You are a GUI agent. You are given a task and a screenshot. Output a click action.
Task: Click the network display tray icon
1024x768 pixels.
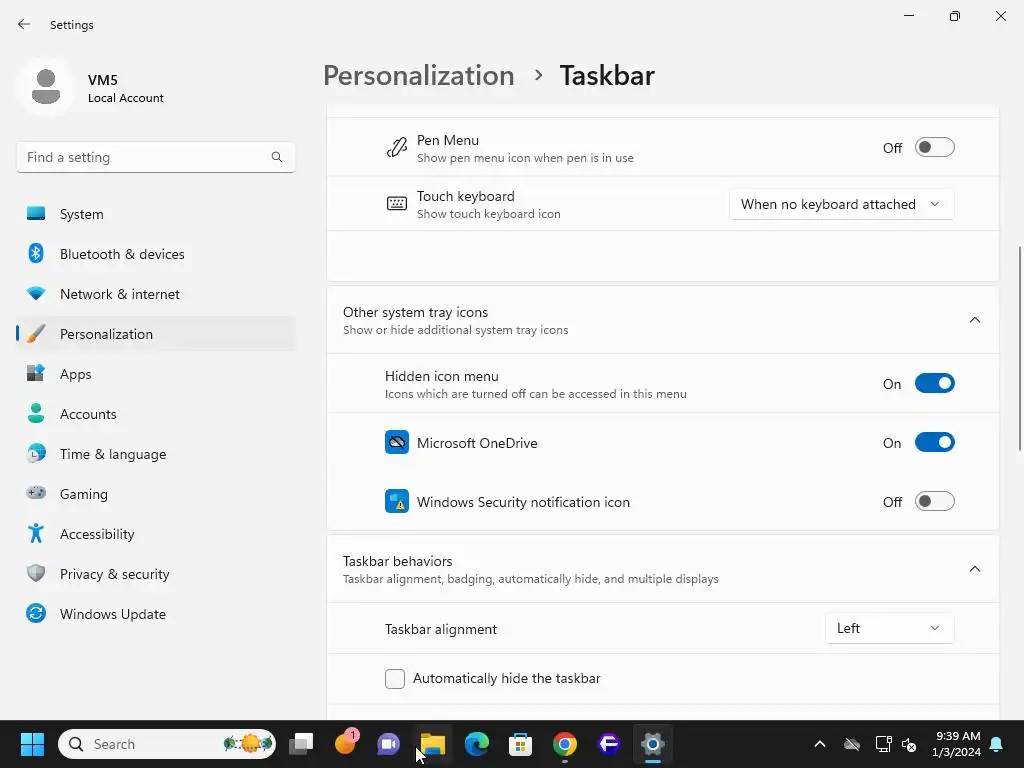click(883, 744)
